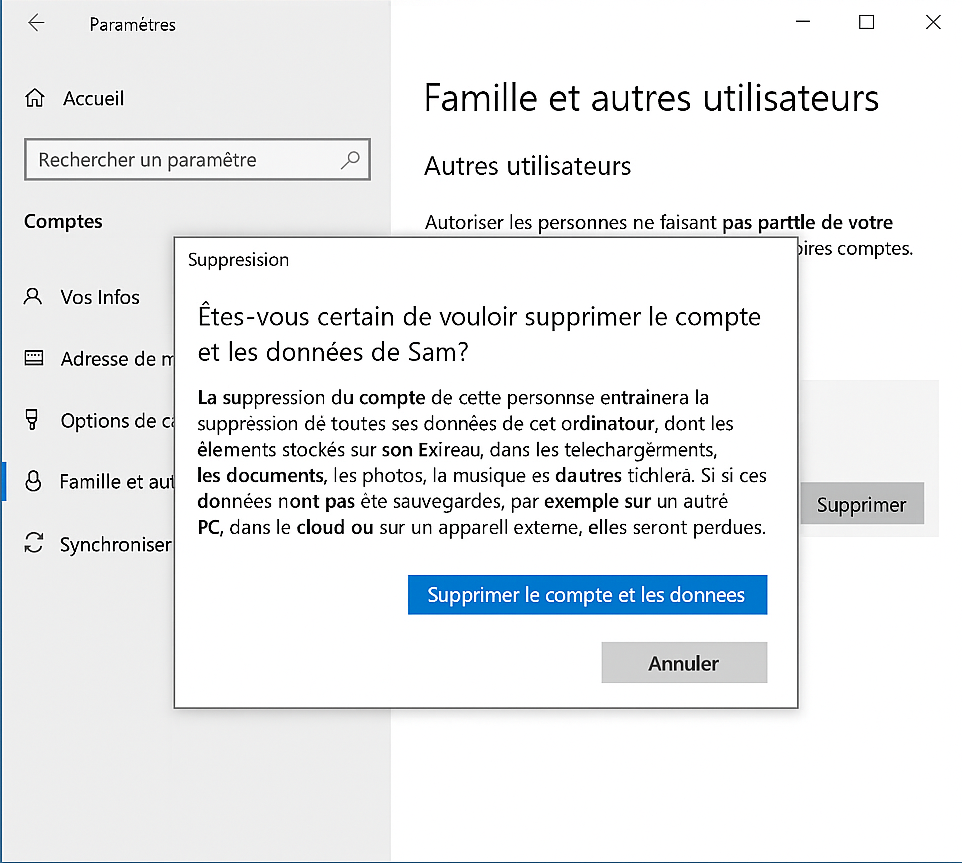The image size is (962, 863).
Task: Open Synchroniser settings entry
Action: pyautogui.click(x=116, y=544)
